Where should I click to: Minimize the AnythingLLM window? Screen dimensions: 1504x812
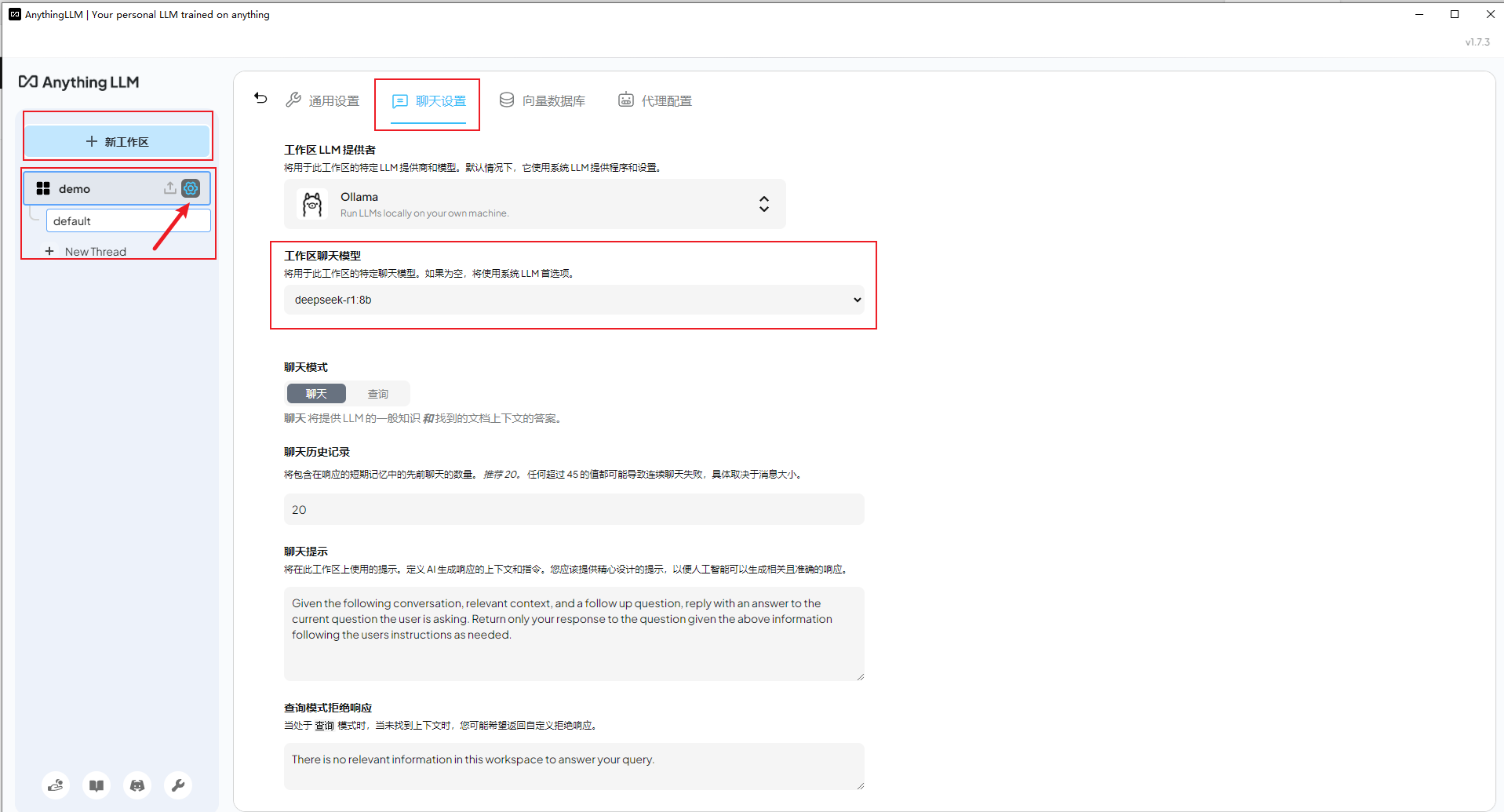(1419, 14)
